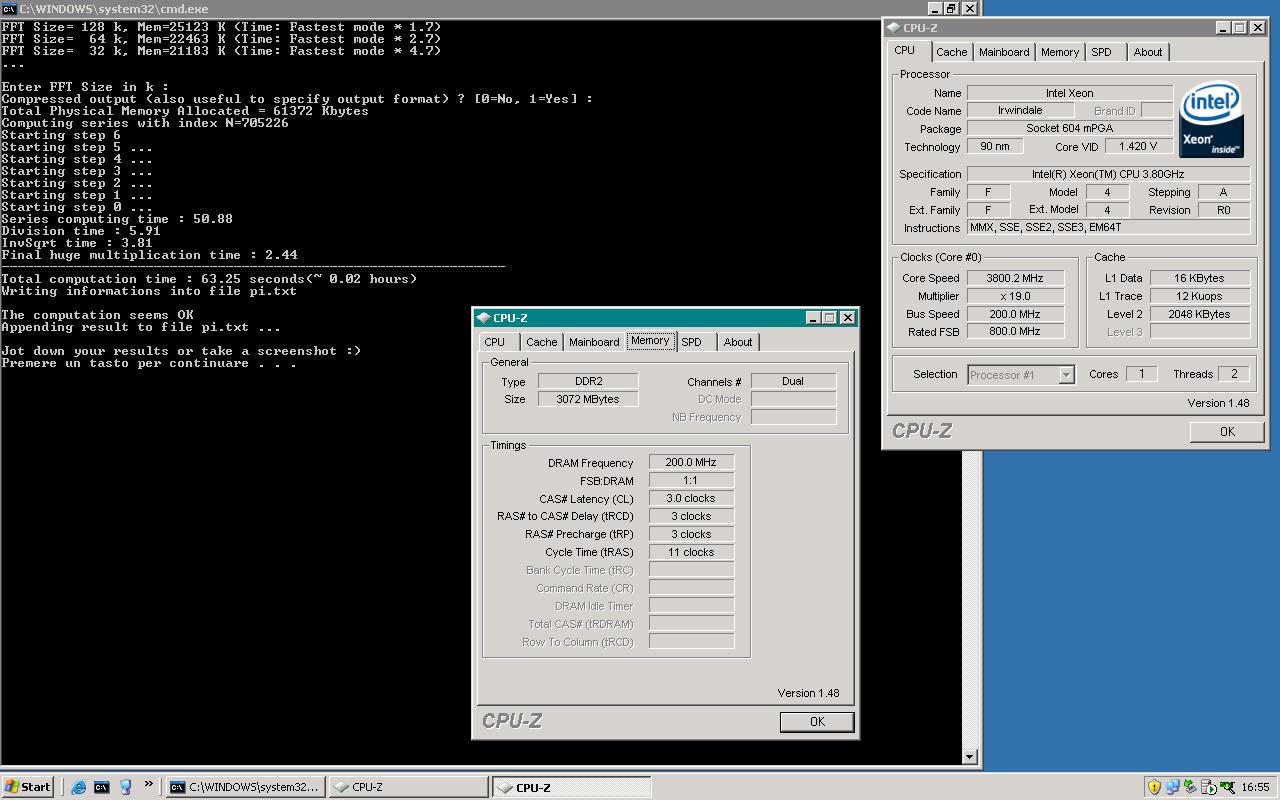Launch Internet Explorer from quick launch
Viewport: 1280px width, 800px height.
[x=79, y=787]
